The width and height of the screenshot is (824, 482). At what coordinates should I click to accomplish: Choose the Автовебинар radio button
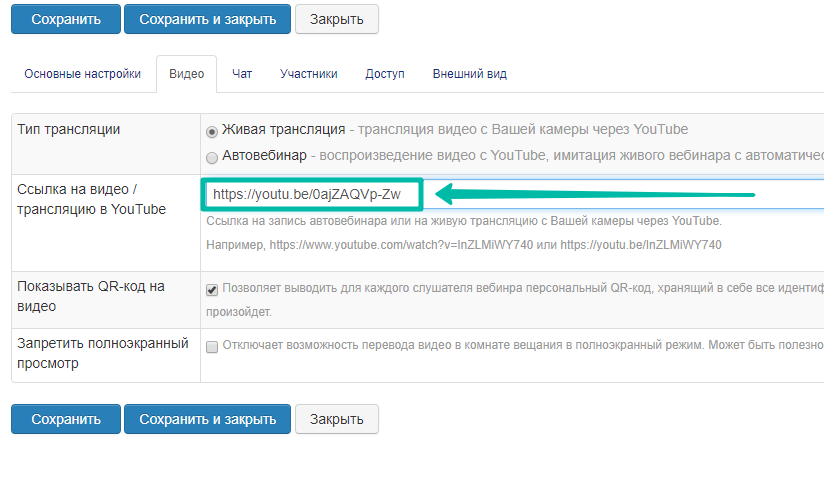pos(212,157)
